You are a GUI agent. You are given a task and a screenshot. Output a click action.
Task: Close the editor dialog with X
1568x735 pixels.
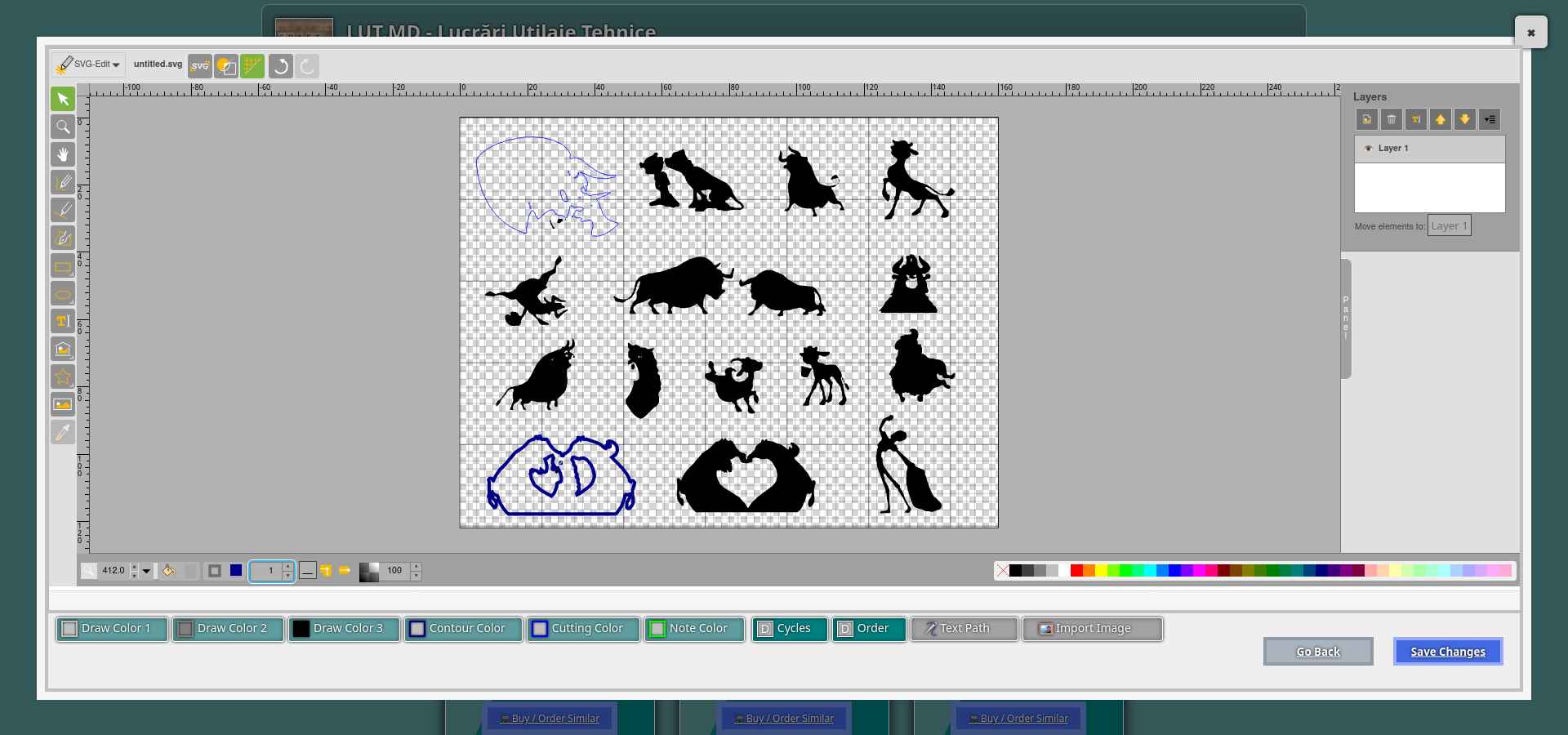click(x=1531, y=33)
